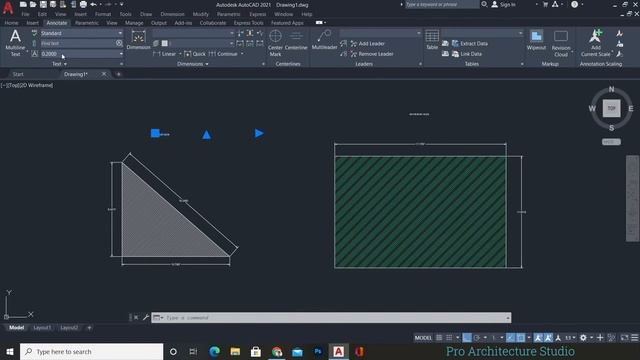Screen dimensions: 640x360
Task: Choose the Centerline tool
Action: tap(296, 40)
